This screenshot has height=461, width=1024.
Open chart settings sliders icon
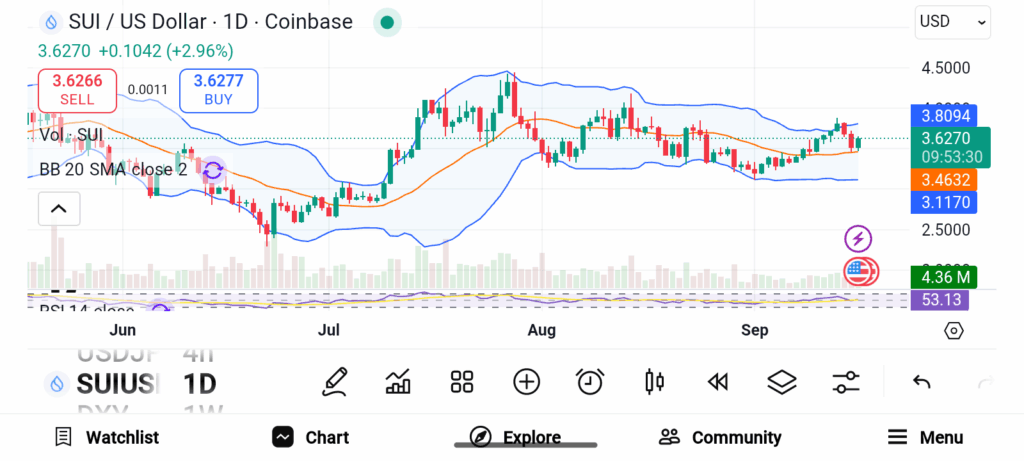click(x=846, y=381)
